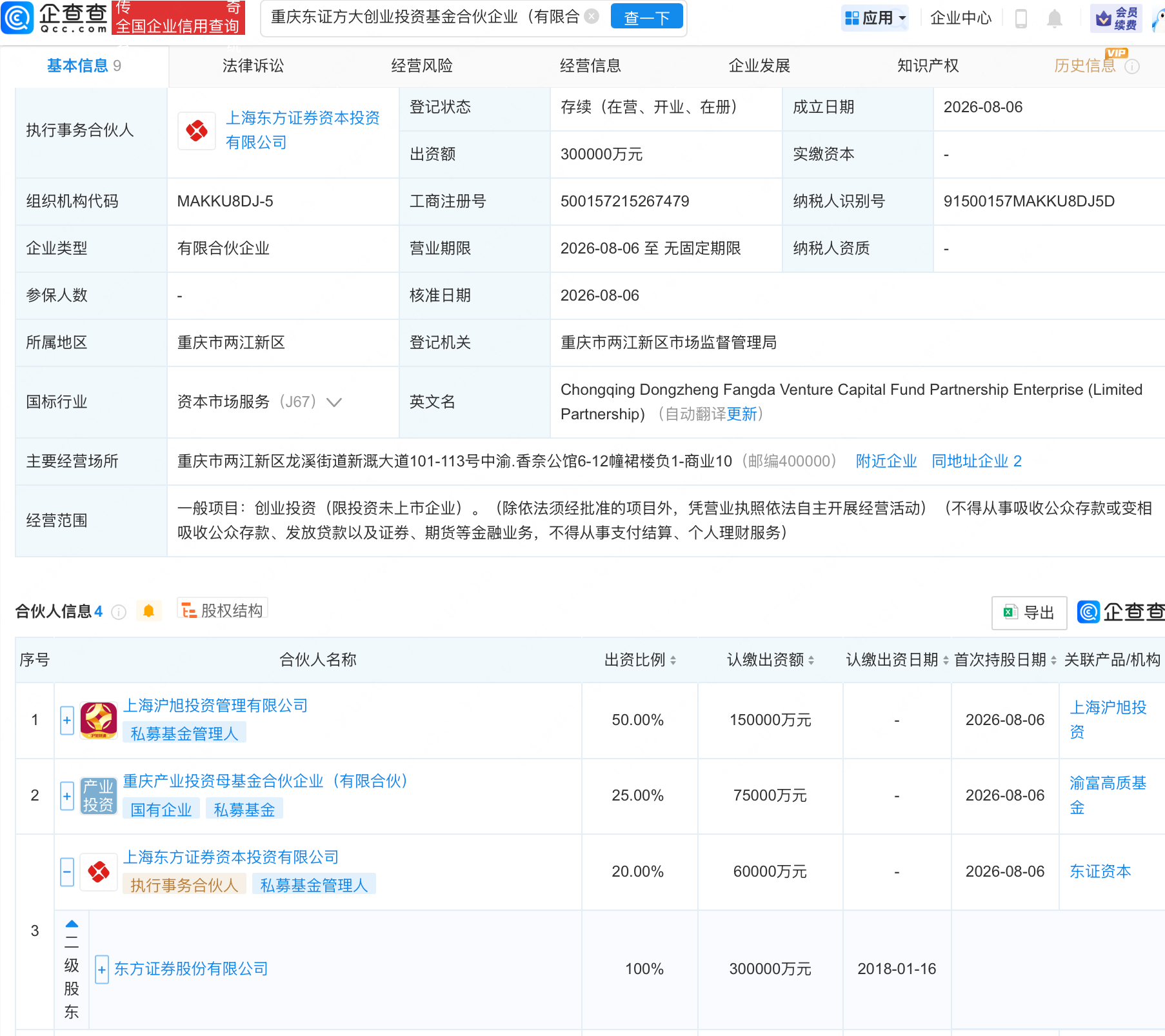Click the 国有企业 tag
The height and width of the screenshot is (1036, 1165).
(x=161, y=810)
